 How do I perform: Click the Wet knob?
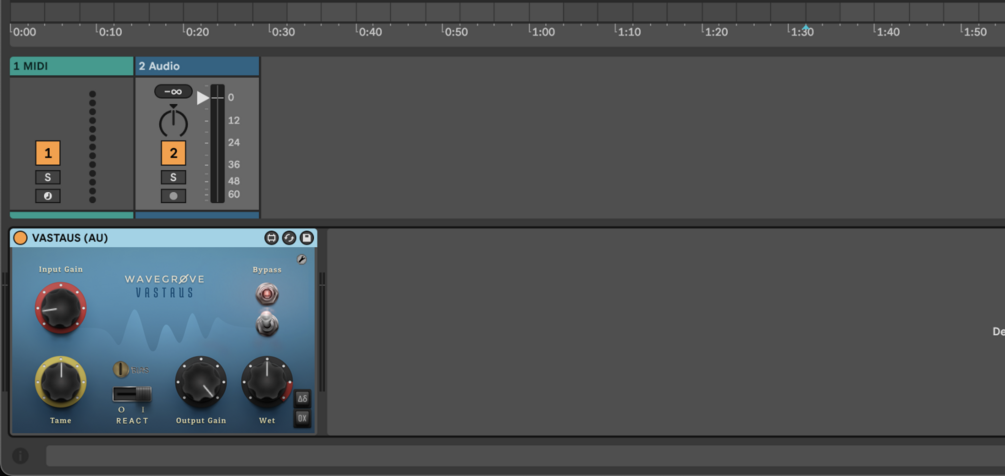[267, 382]
